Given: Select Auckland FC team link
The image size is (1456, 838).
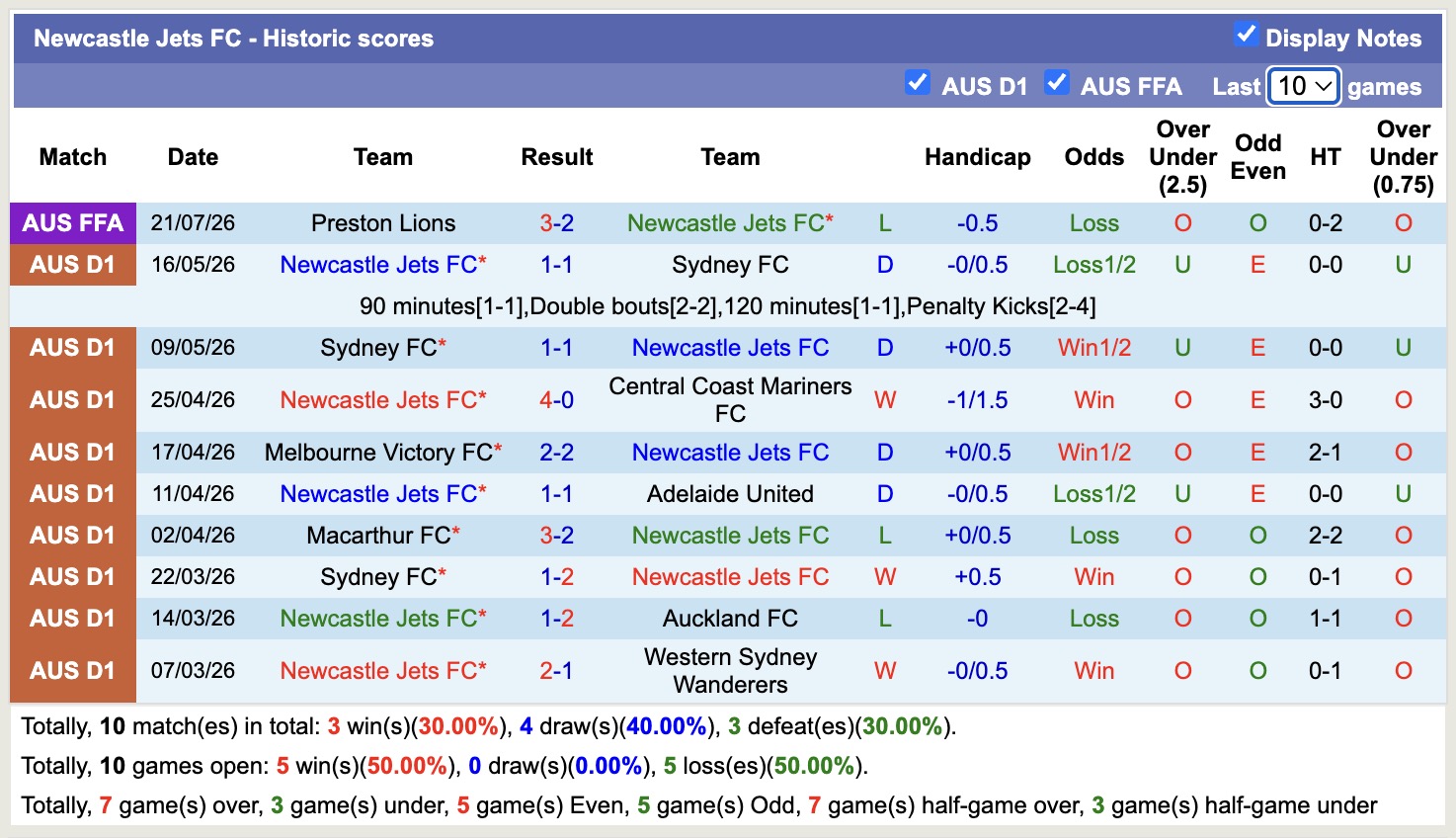Looking at the screenshot, I should tap(730, 619).
